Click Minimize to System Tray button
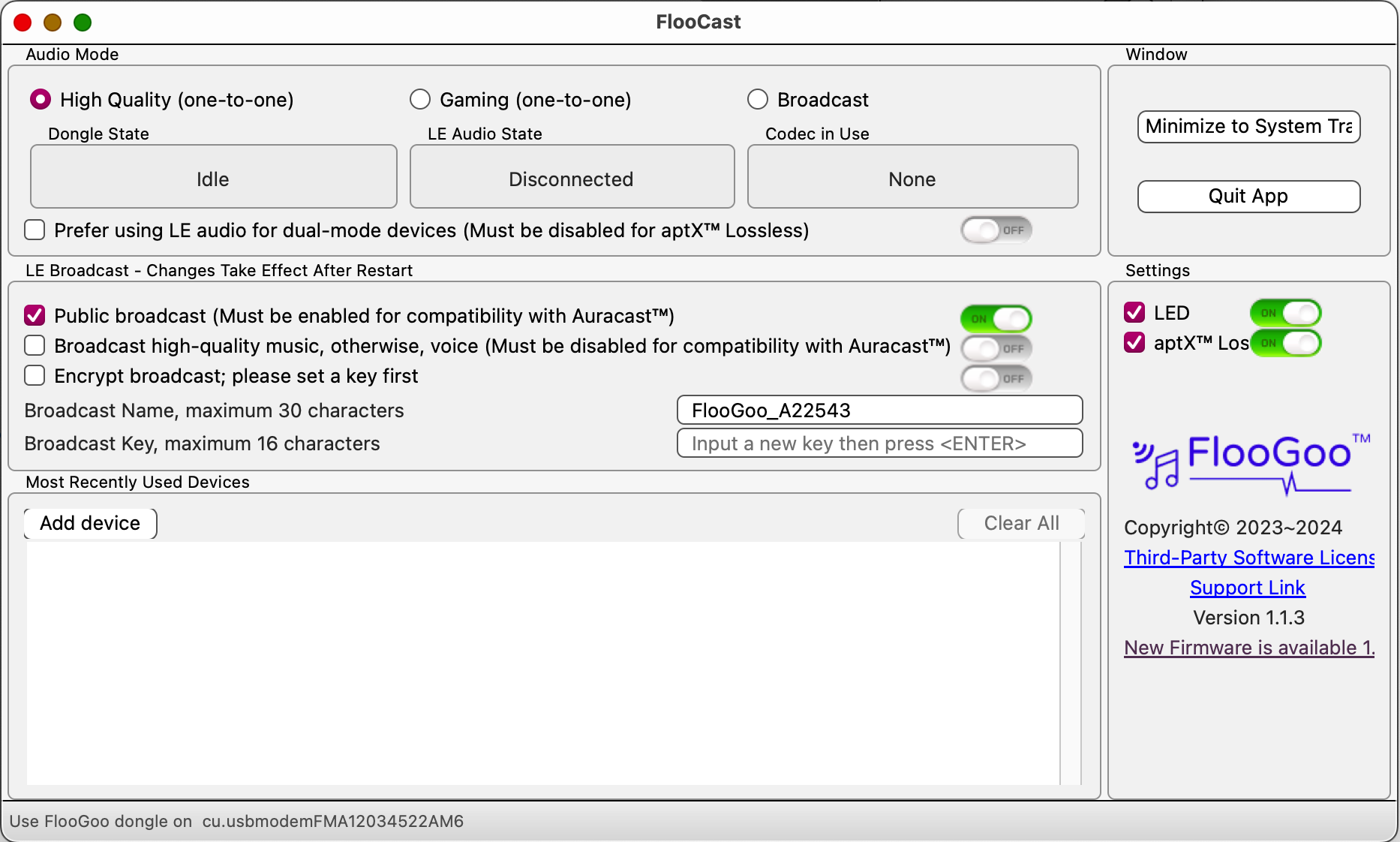 coord(1248,126)
